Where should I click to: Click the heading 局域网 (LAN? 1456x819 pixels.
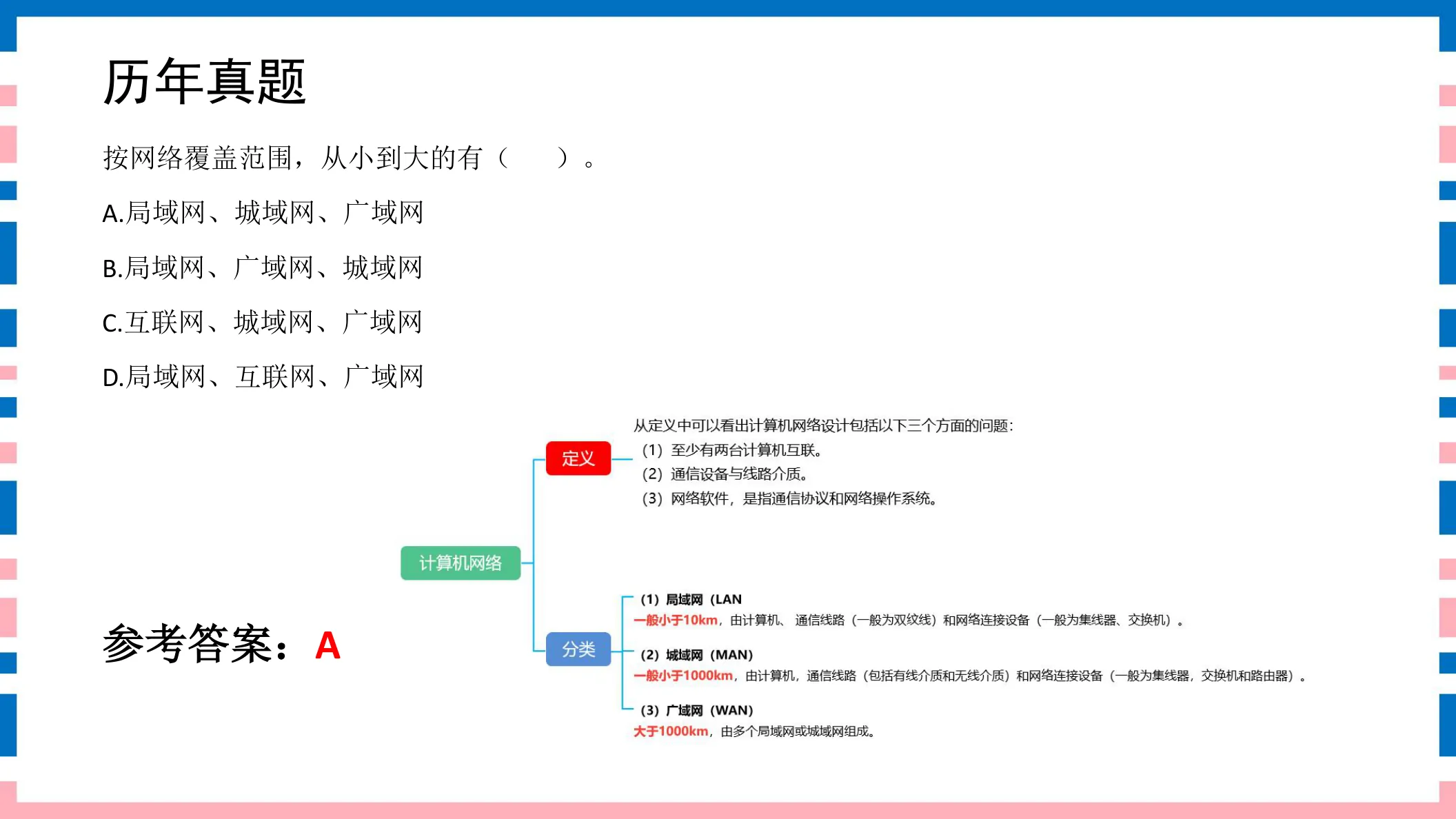tap(691, 600)
